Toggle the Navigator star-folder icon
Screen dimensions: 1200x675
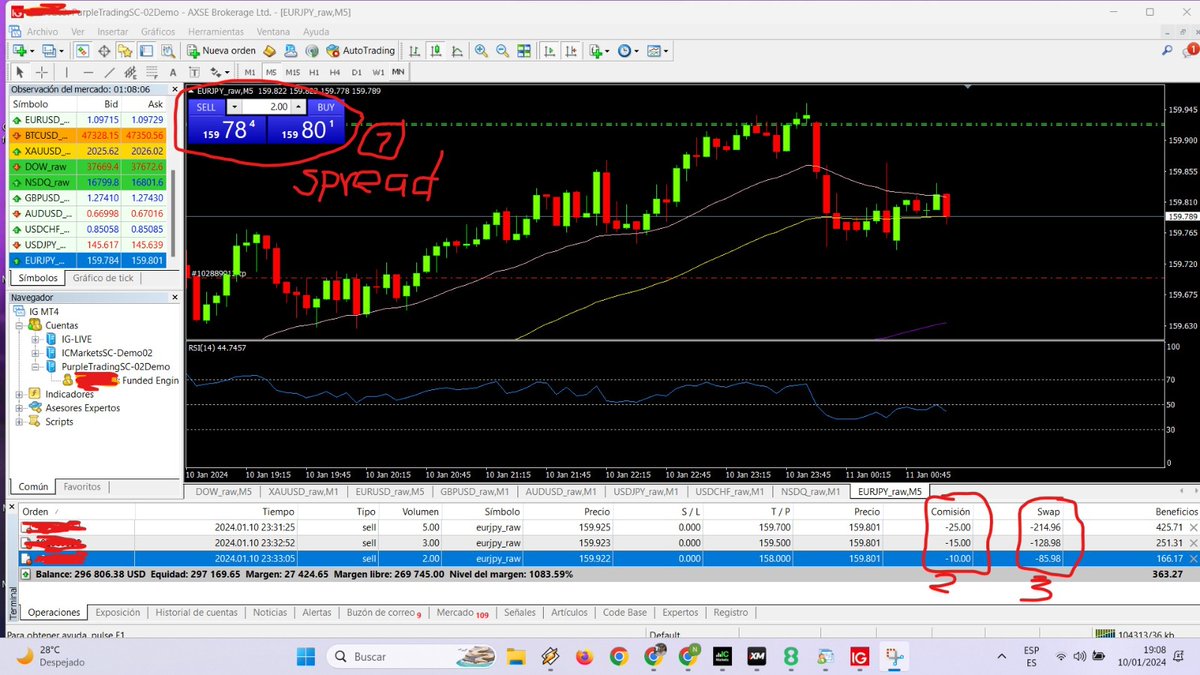tap(125, 51)
